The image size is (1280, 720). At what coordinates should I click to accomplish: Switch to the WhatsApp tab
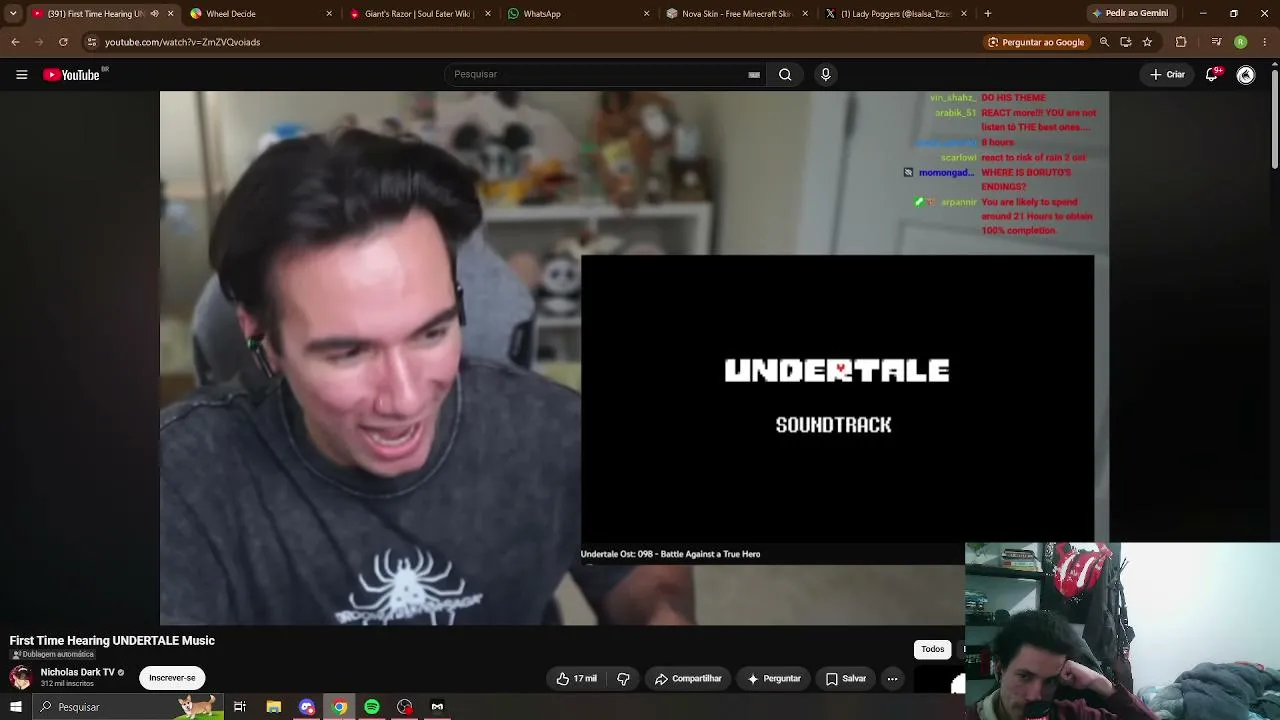click(x=578, y=14)
